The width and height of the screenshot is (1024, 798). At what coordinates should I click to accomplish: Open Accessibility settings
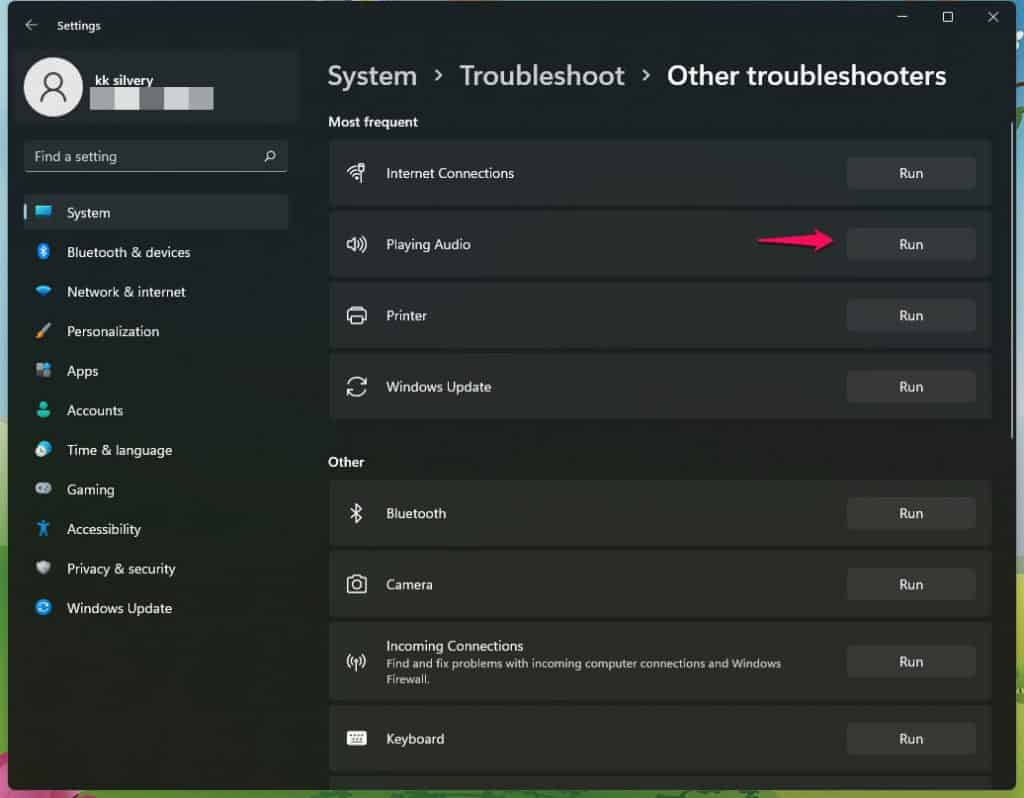[x=156, y=529]
